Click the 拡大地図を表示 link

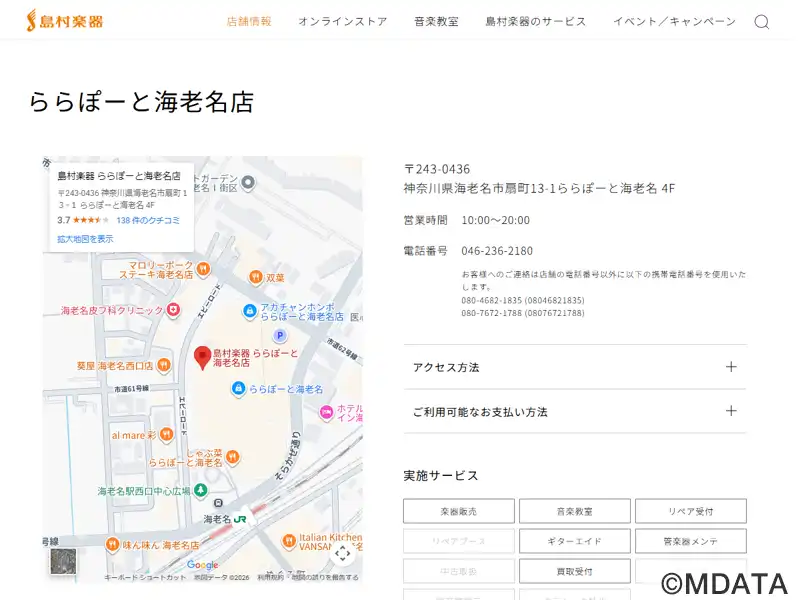pos(85,239)
